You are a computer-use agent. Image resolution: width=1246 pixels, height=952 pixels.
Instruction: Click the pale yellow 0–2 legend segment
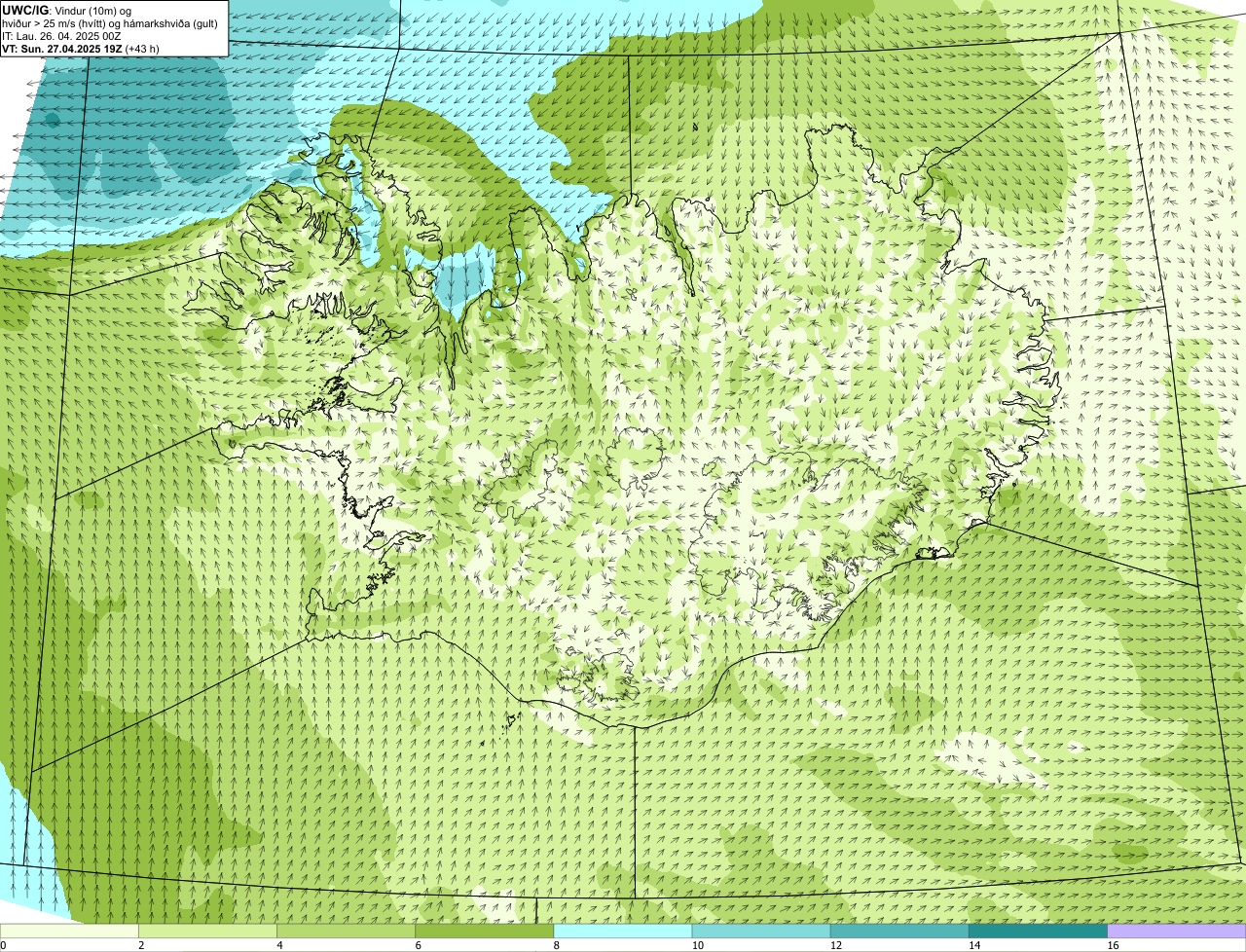tap(69, 932)
